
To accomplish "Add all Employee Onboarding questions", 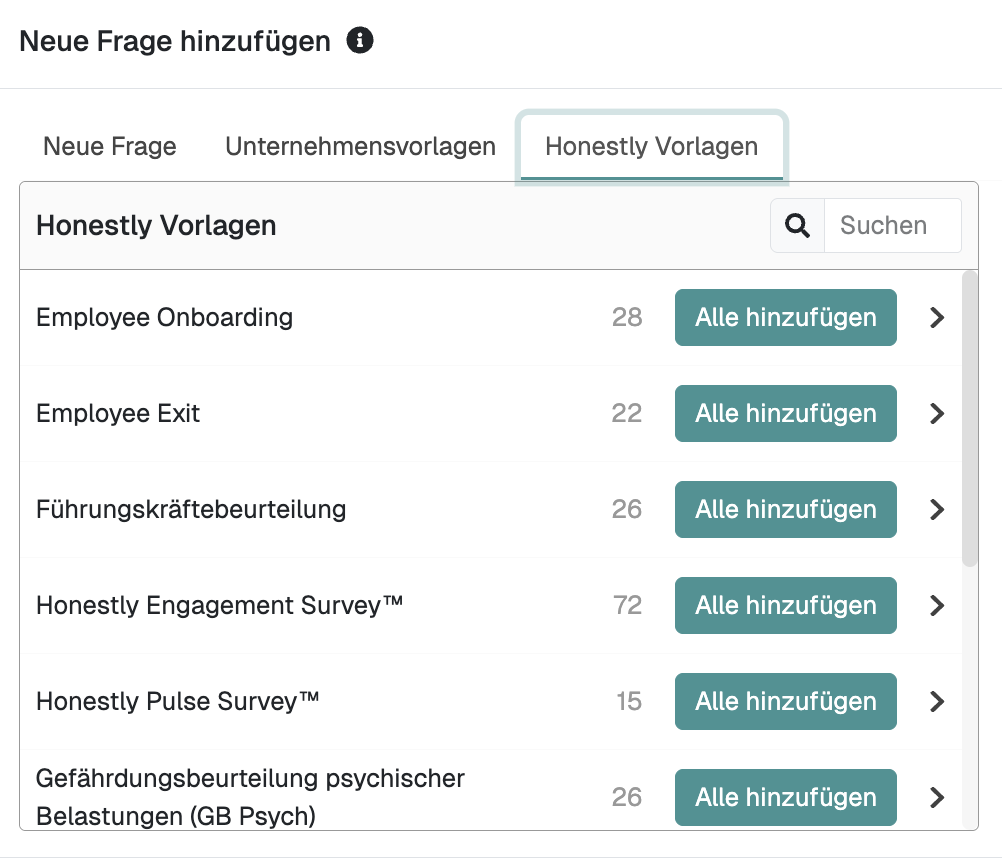I will pos(785,317).
